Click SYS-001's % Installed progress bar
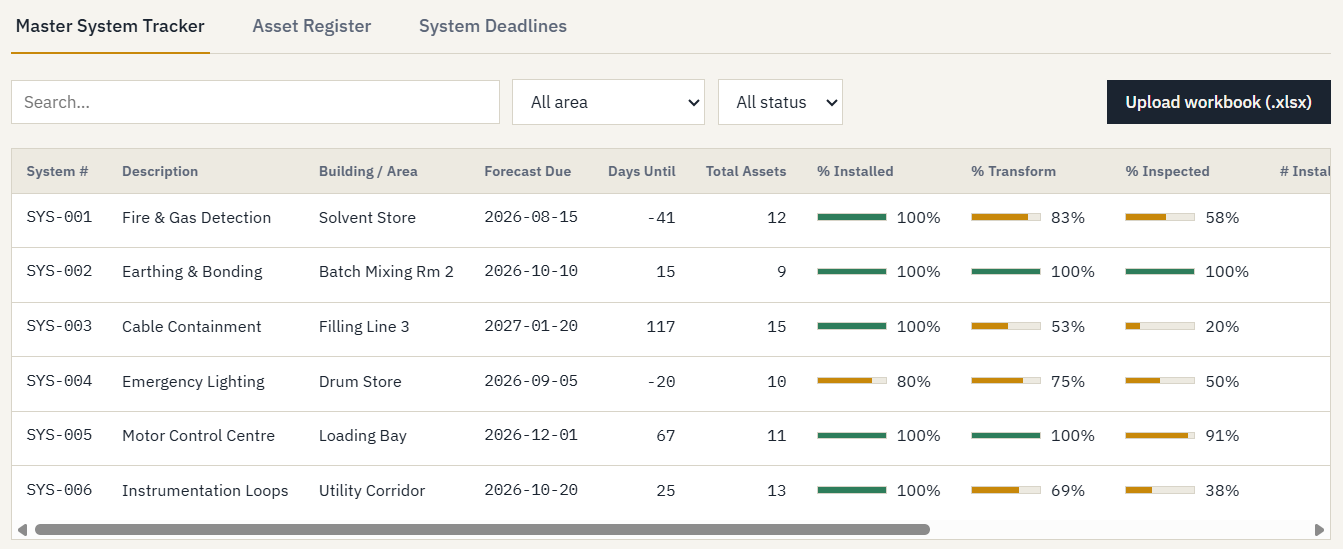Viewport: 1343px width, 549px height. click(852, 217)
